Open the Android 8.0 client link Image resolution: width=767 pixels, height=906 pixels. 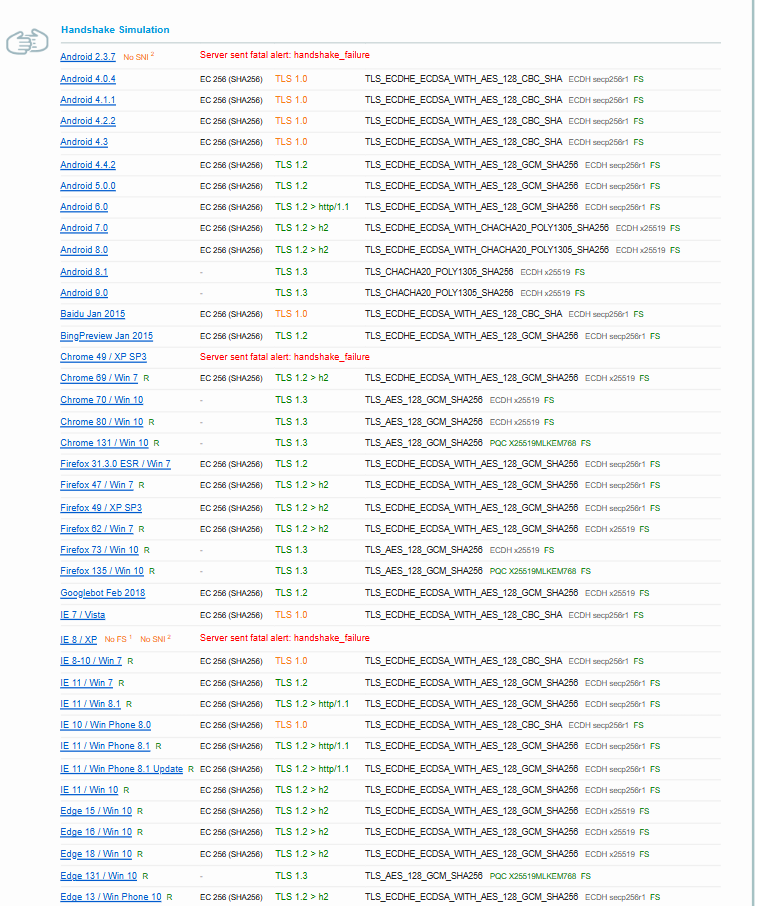click(84, 250)
